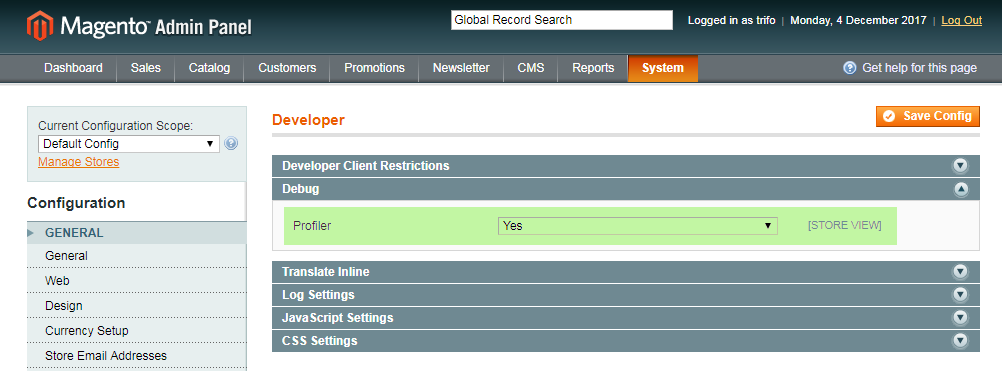This screenshot has height=371, width=1002.
Task: Open the Manage Stores link
Action: point(79,162)
